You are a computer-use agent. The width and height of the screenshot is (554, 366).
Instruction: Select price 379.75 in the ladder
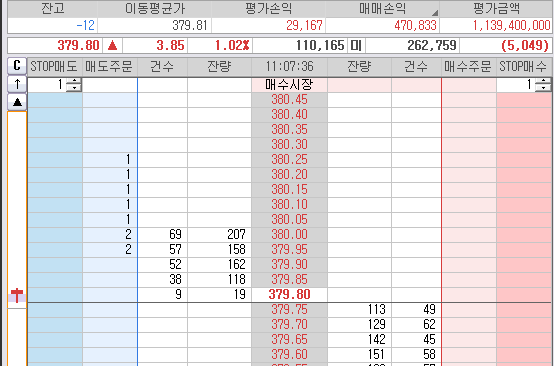(x=289, y=310)
